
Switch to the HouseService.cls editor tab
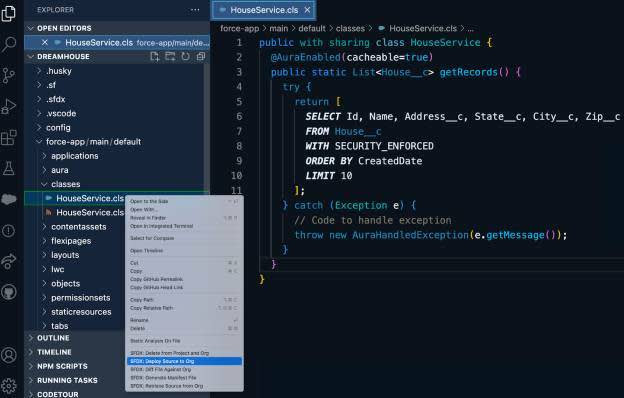[264, 10]
